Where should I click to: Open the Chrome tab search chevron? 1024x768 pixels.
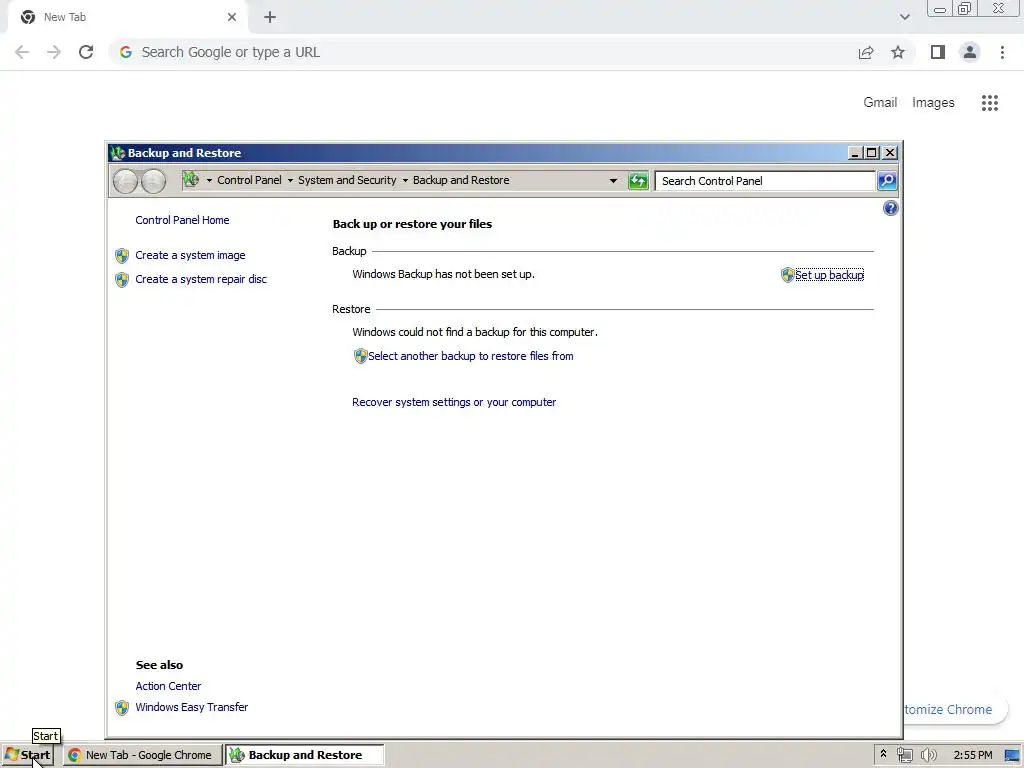pyautogui.click(x=904, y=17)
